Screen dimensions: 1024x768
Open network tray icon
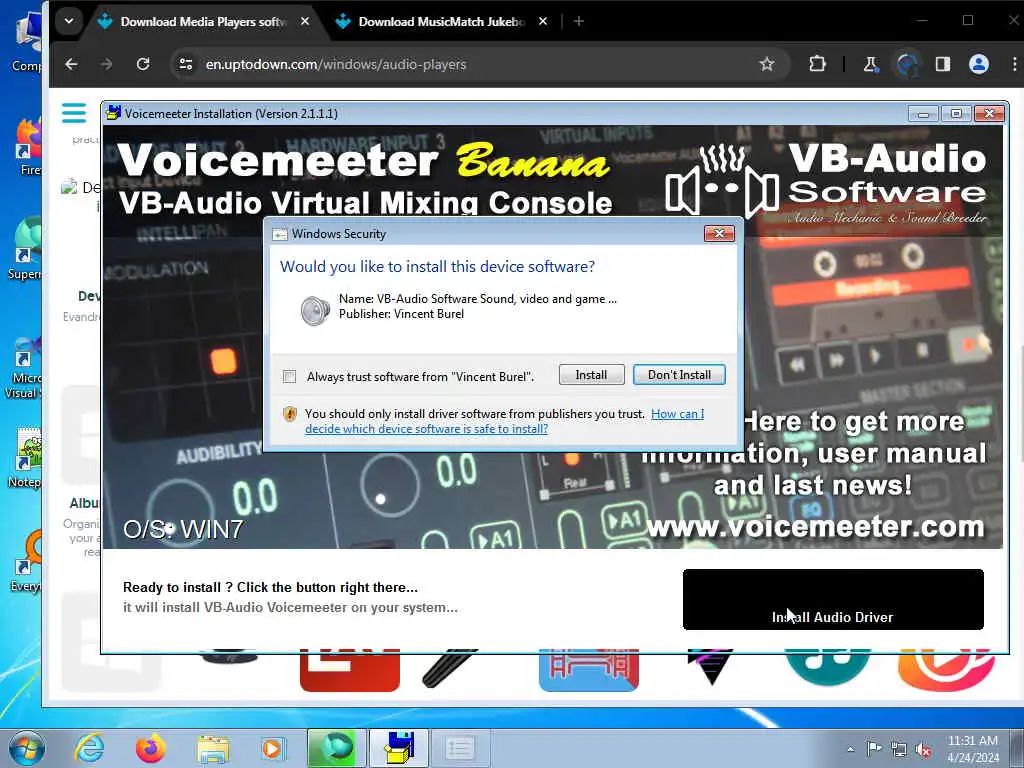899,749
